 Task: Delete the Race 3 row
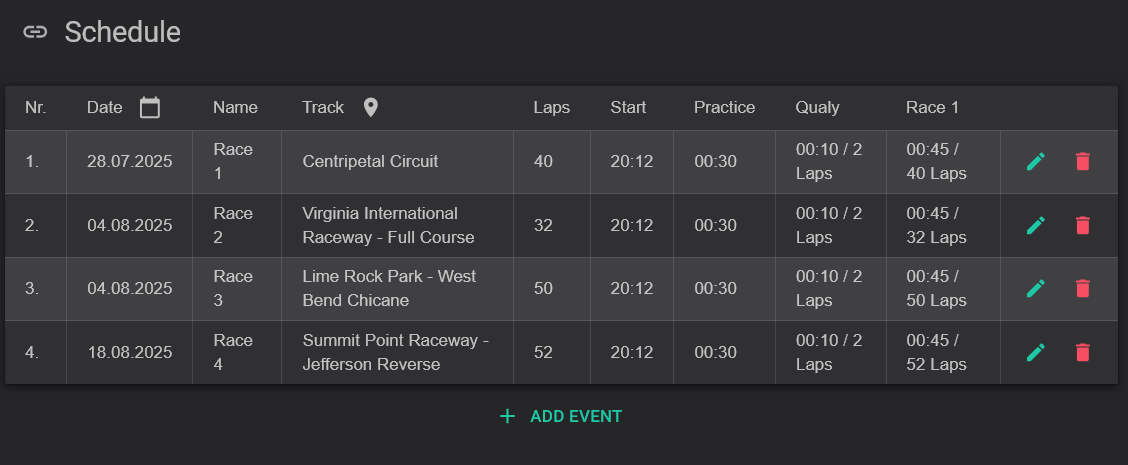[x=1083, y=289]
